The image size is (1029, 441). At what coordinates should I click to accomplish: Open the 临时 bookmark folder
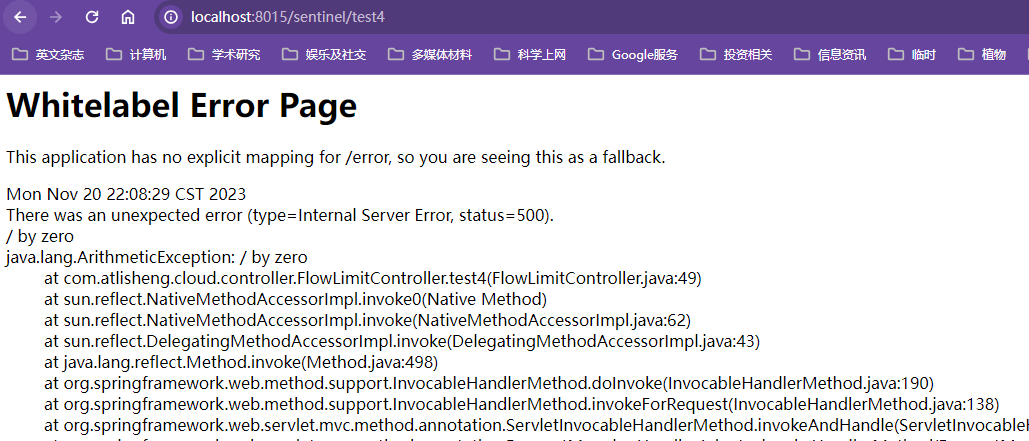point(912,54)
